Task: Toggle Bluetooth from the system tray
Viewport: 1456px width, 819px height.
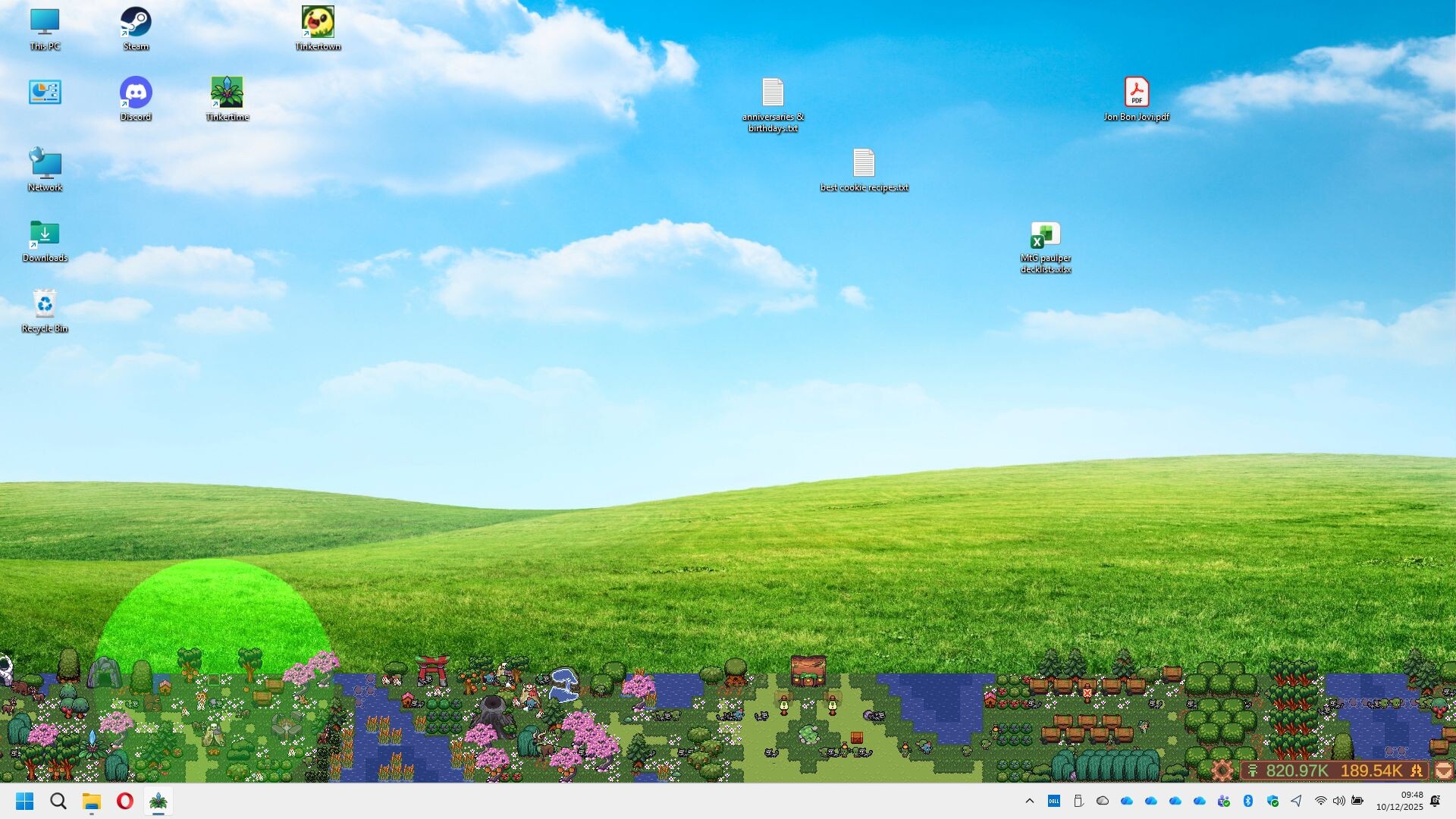Action: coord(1247,801)
